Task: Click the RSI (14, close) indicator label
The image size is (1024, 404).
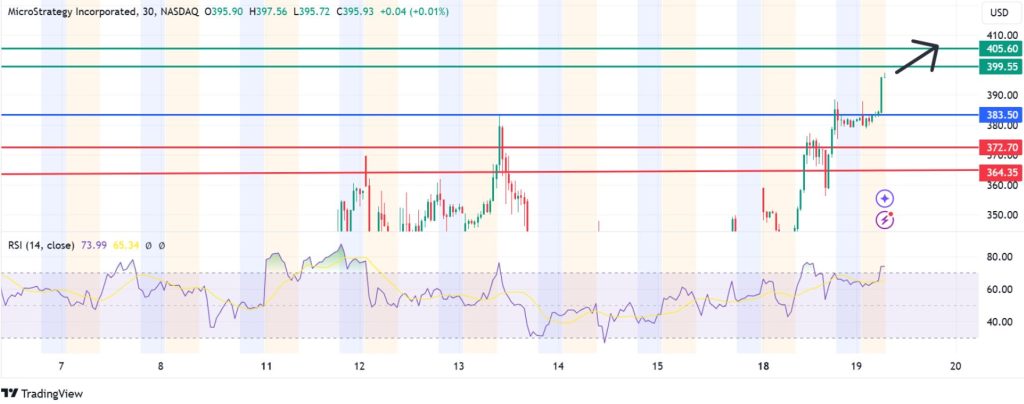Action: [40, 245]
